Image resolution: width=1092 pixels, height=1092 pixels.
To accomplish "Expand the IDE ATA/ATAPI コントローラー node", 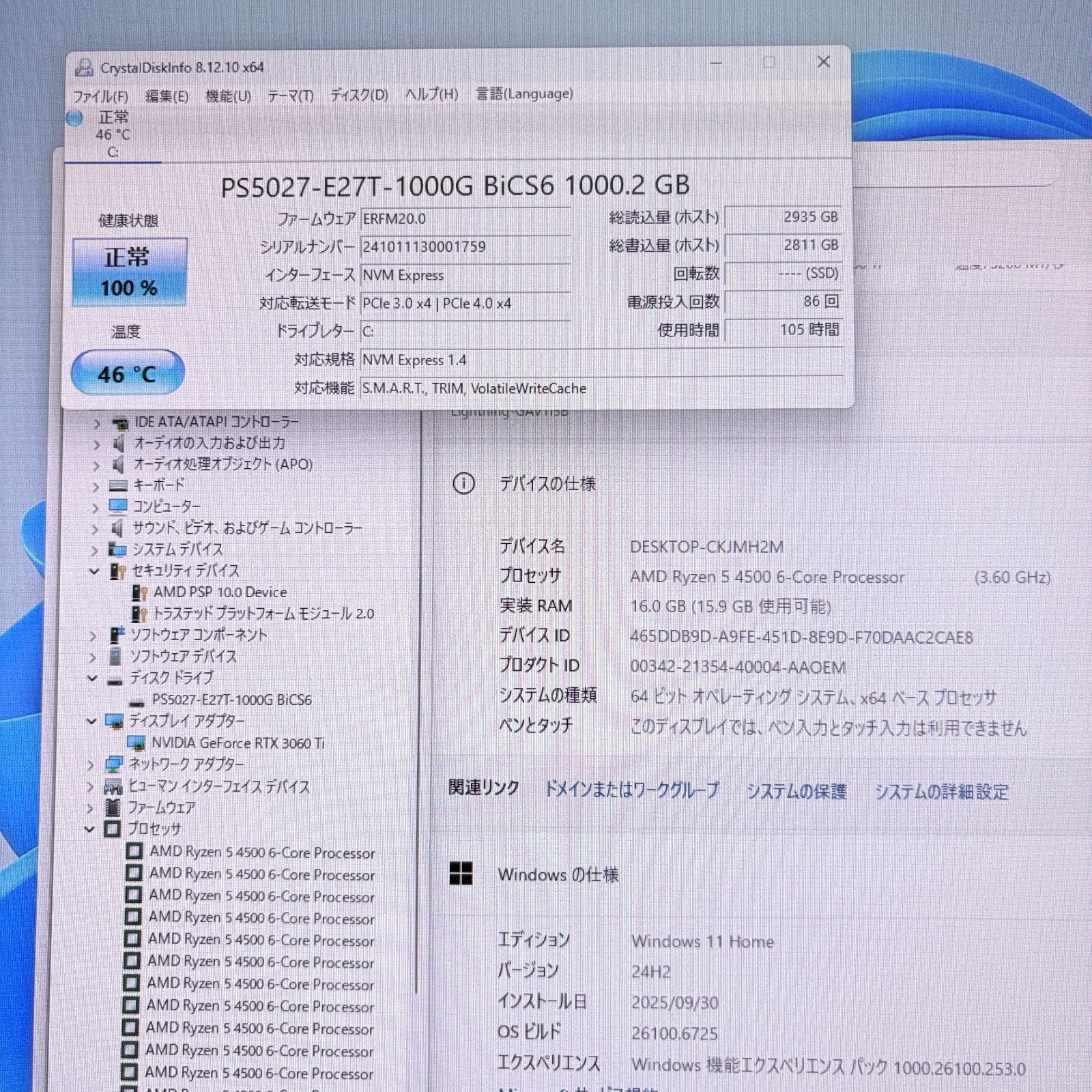I will 96,424.
